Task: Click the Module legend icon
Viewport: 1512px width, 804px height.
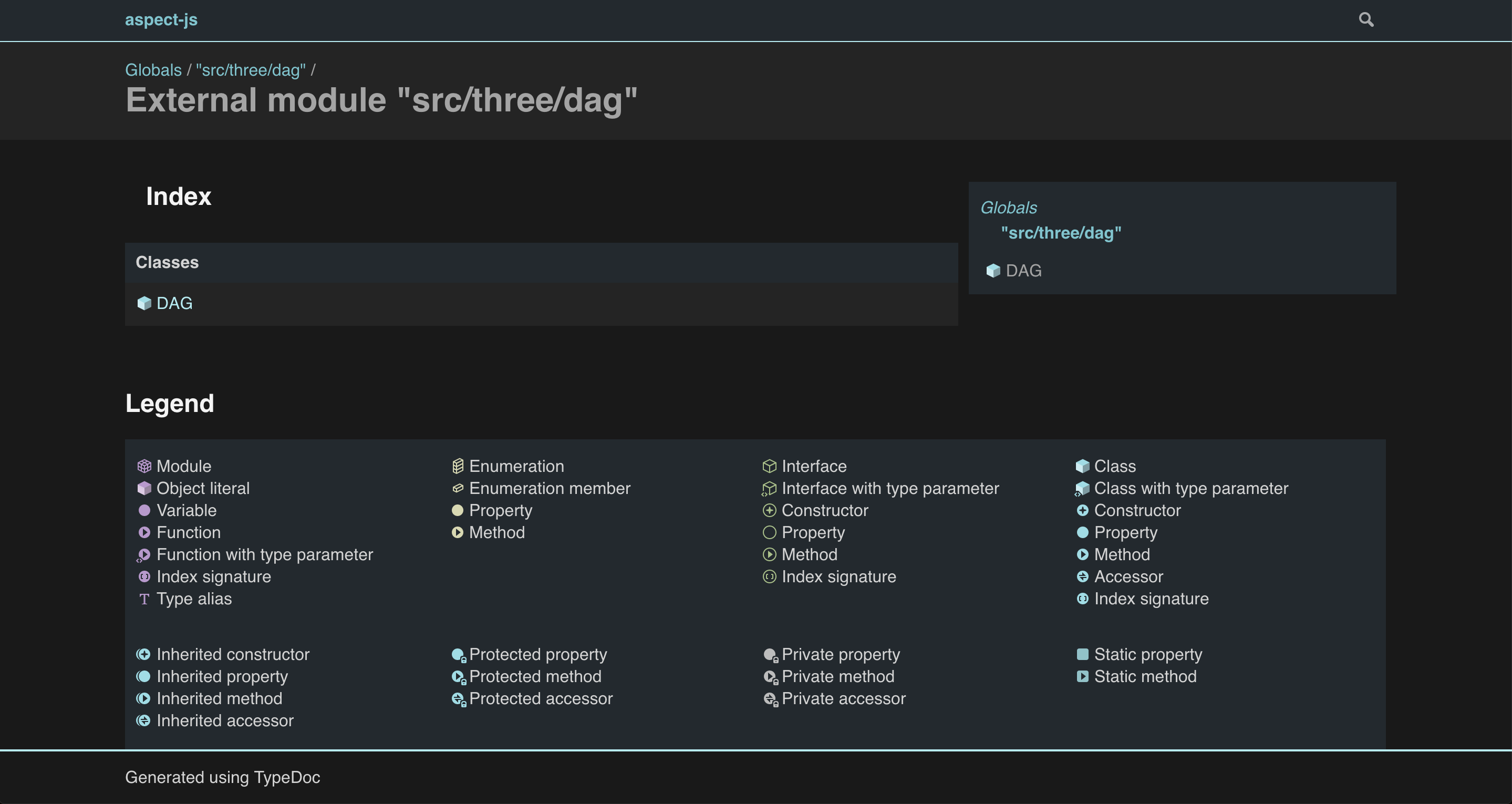Action: pos(144,466)
